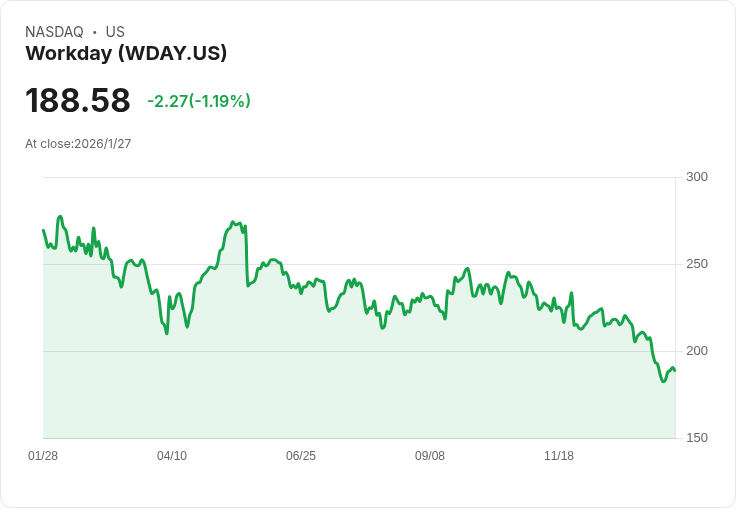Click the 11/18 date axis label
The height and width of the screenshot is (508, 736).
(559, 456)
